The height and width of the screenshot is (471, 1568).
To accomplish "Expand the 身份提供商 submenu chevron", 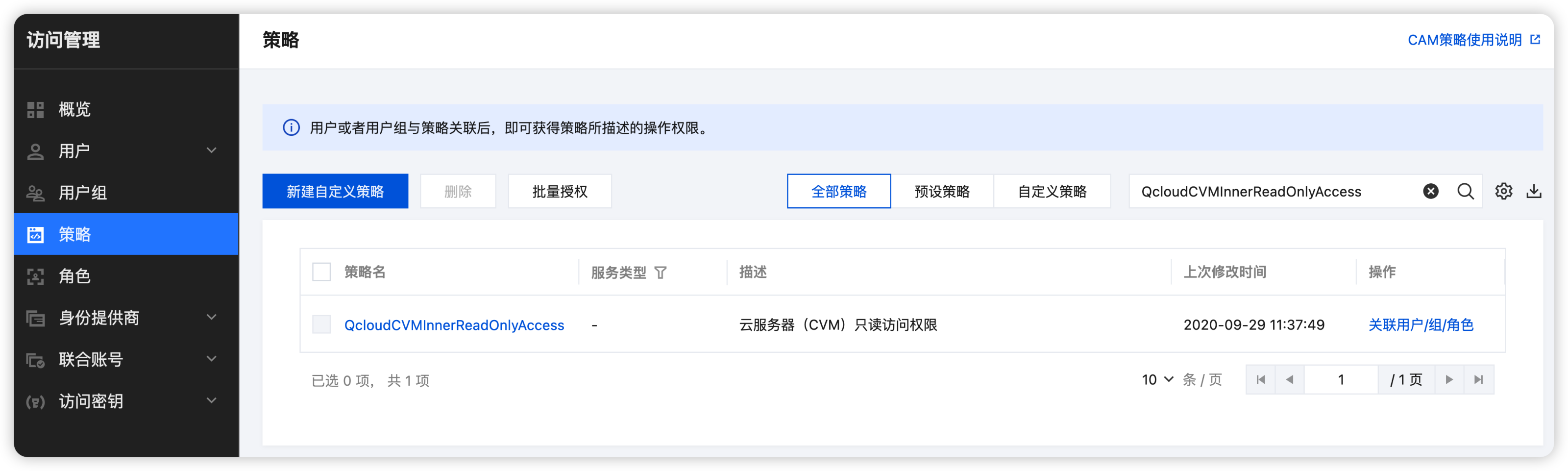I will [x=211, y=317].
